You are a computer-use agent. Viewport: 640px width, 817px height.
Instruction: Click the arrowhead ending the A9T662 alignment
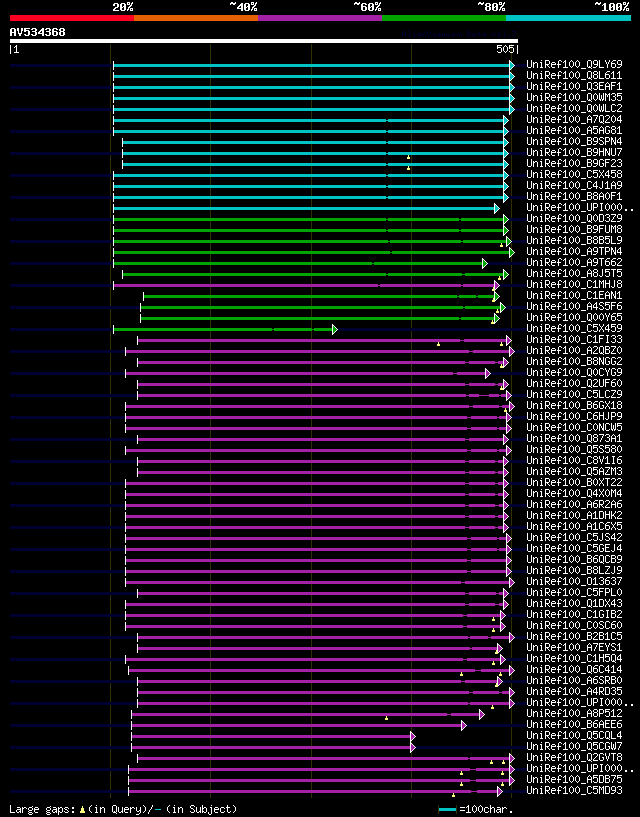coord(485,264)
